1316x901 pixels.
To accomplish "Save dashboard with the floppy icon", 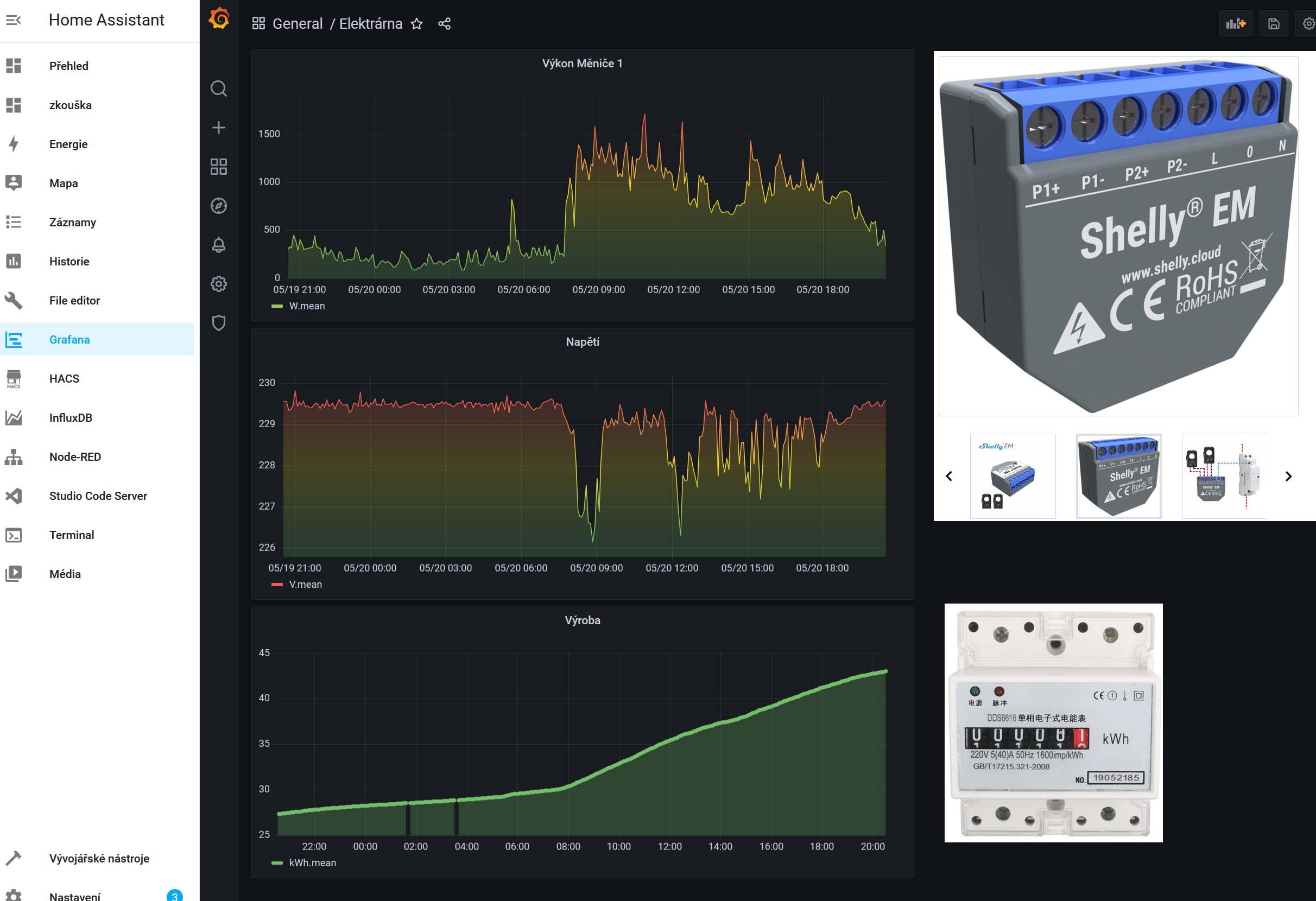I will 1274,24.
